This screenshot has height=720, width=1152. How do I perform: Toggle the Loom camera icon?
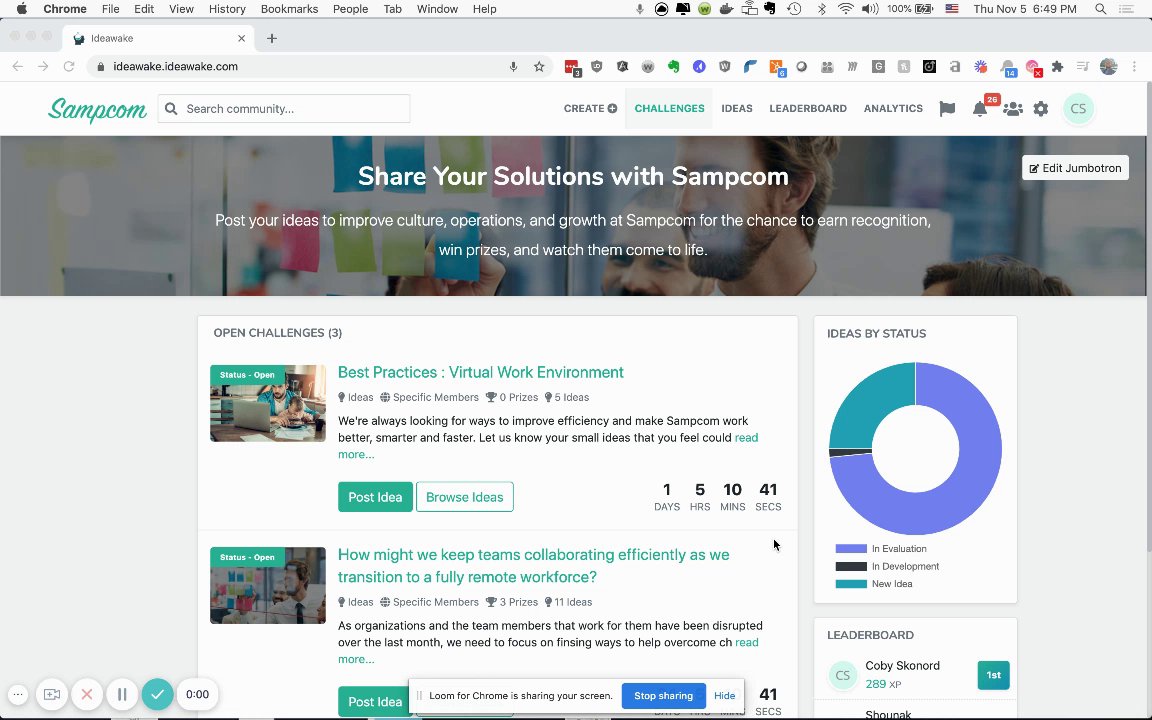point(51,694)
